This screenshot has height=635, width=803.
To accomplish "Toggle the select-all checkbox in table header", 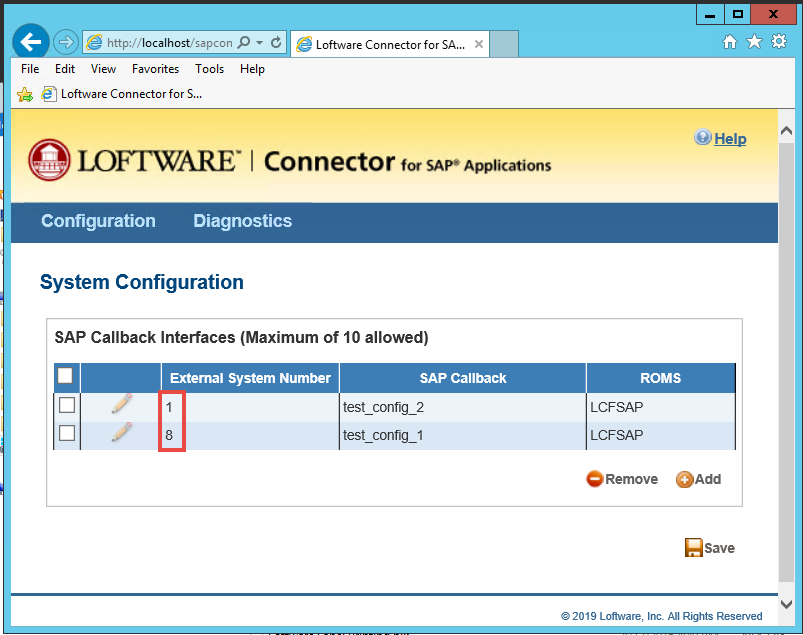I will [x=65, y=376].
